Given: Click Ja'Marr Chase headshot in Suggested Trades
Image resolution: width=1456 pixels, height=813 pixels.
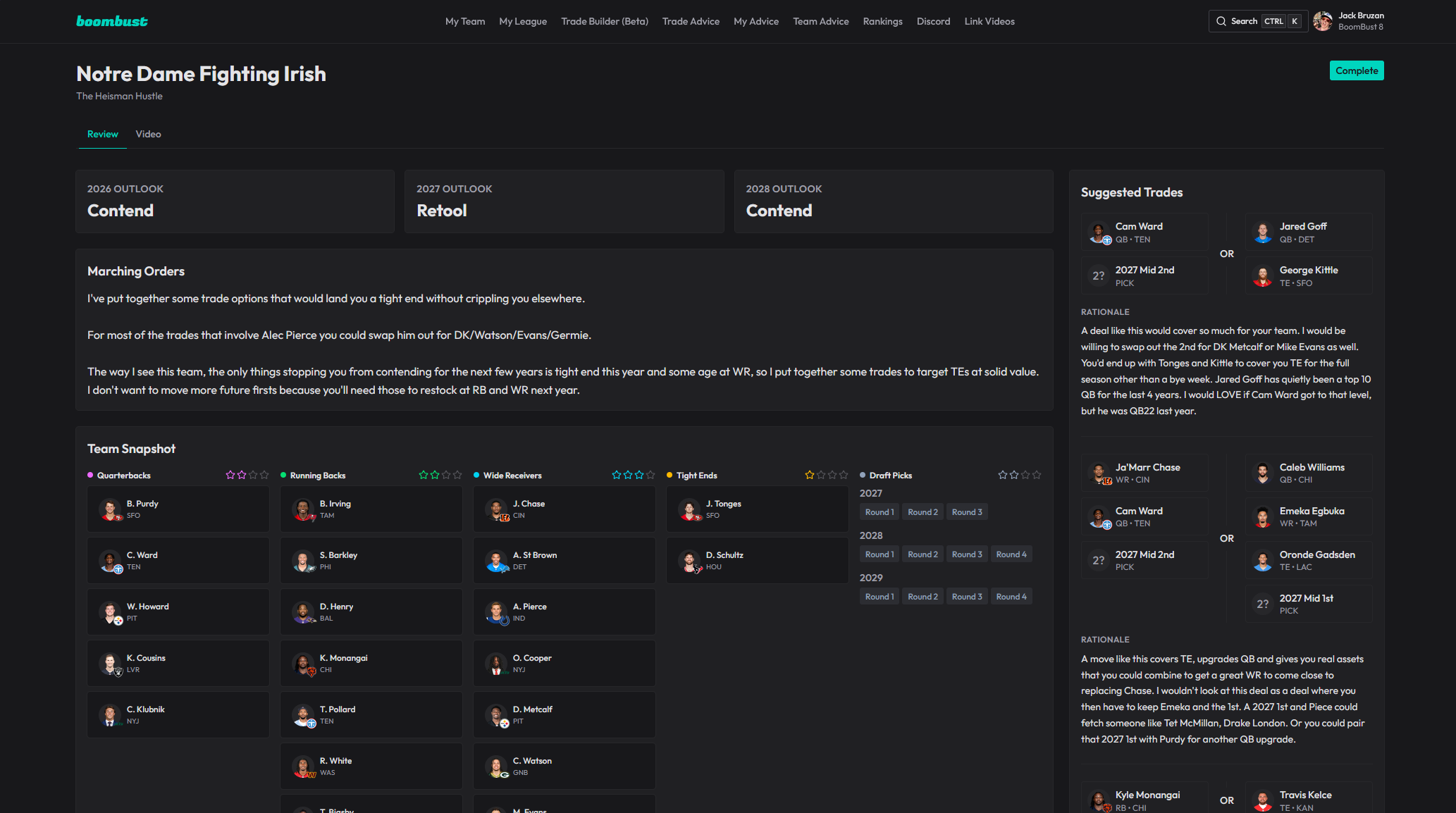Looking at the screenshot, I should tap(1099, 473).
